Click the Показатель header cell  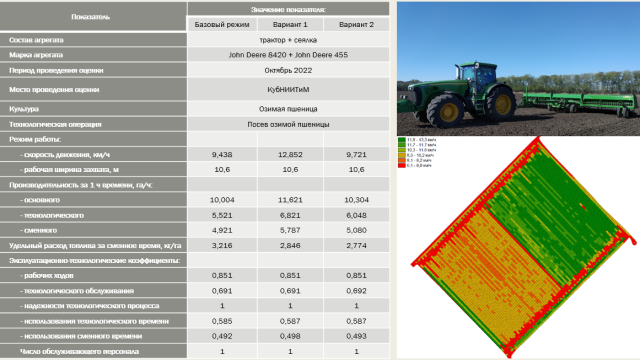click(x=93, y=17)
